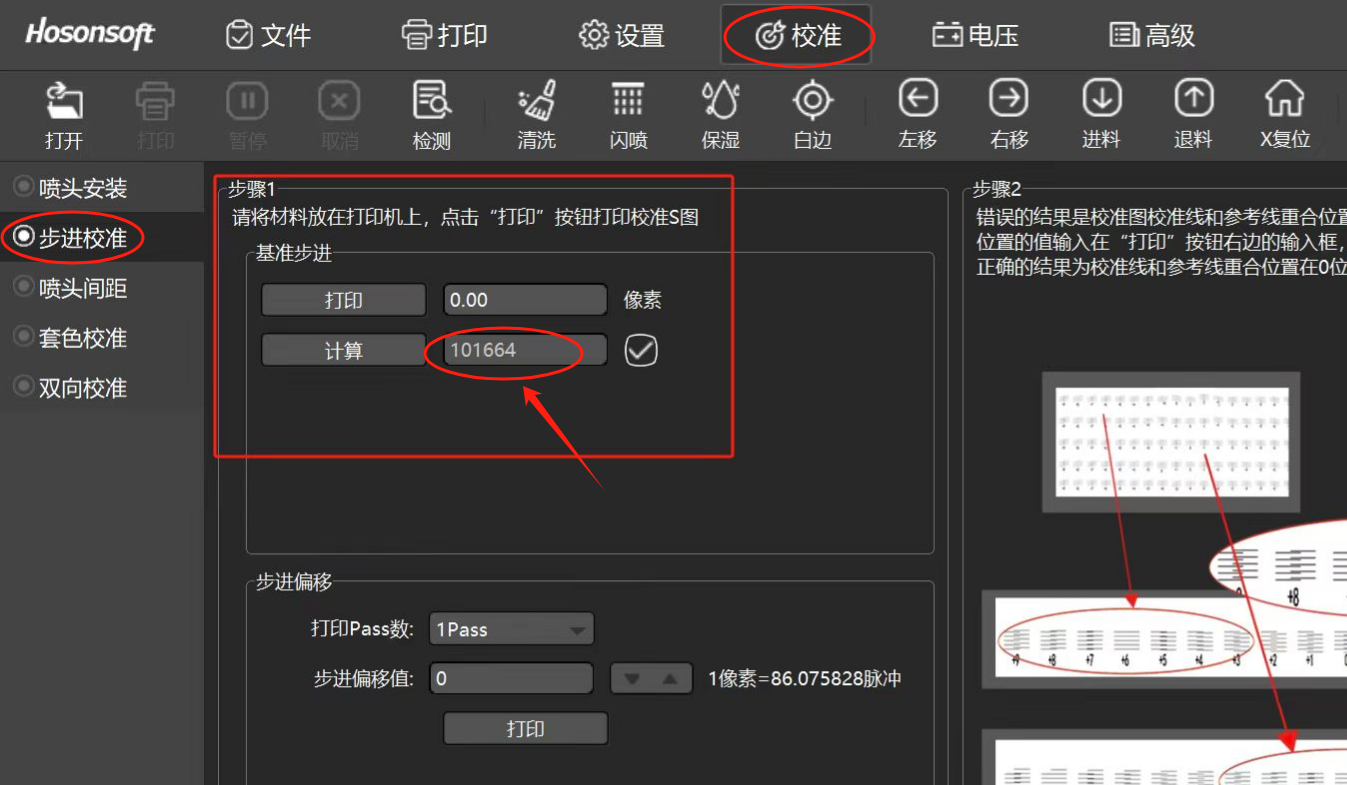Select the 套色校准 radio option
Viewport: 1347px width, 785px height.
pos(23,338)
